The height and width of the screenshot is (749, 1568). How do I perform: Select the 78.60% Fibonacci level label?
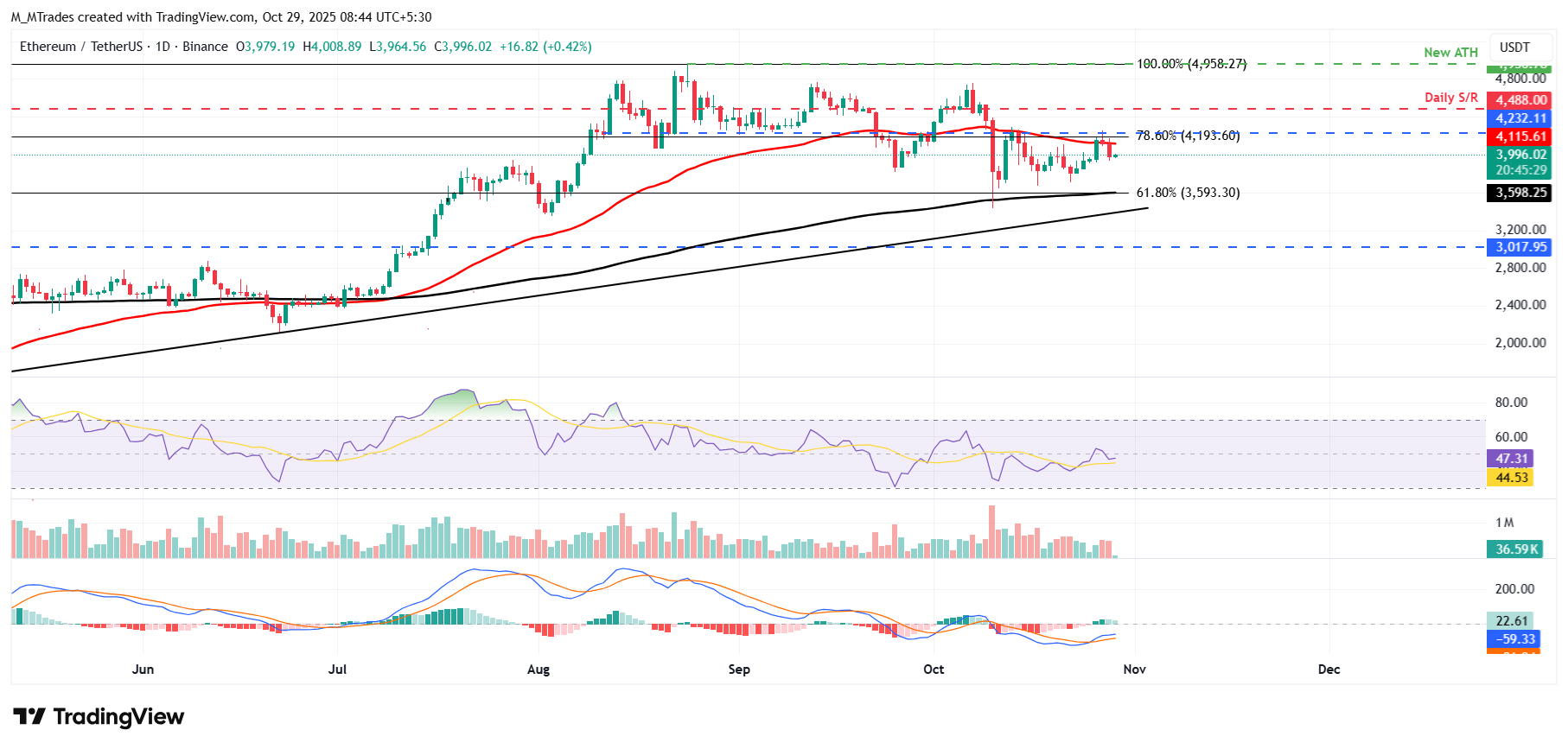[1187, 136]
